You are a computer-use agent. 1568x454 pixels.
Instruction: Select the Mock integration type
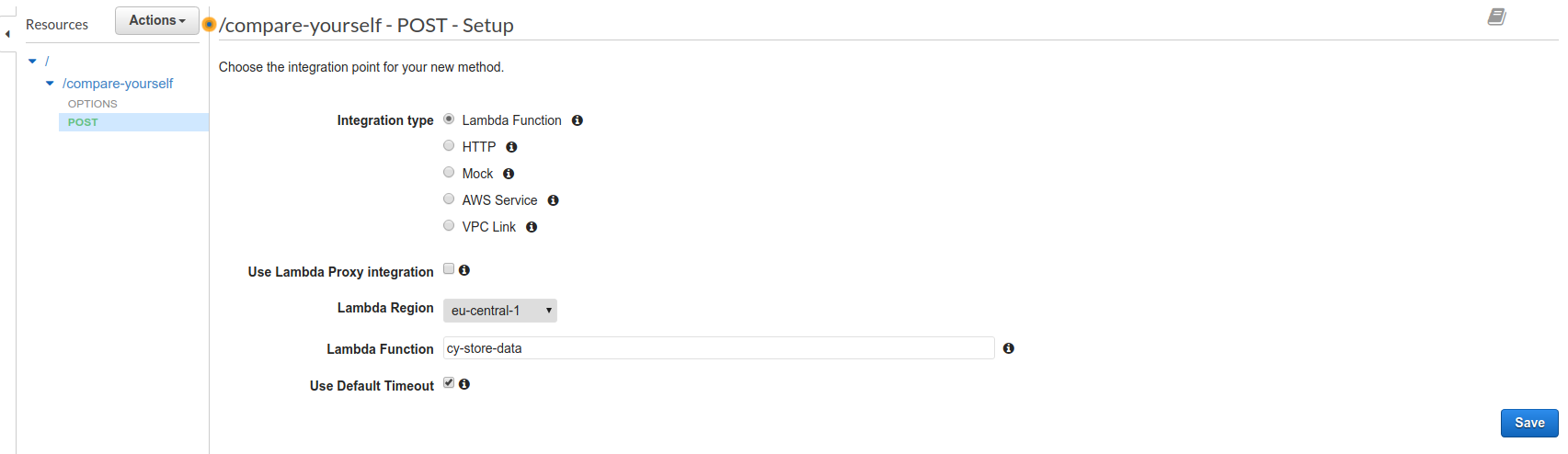(x=449, y=172)
